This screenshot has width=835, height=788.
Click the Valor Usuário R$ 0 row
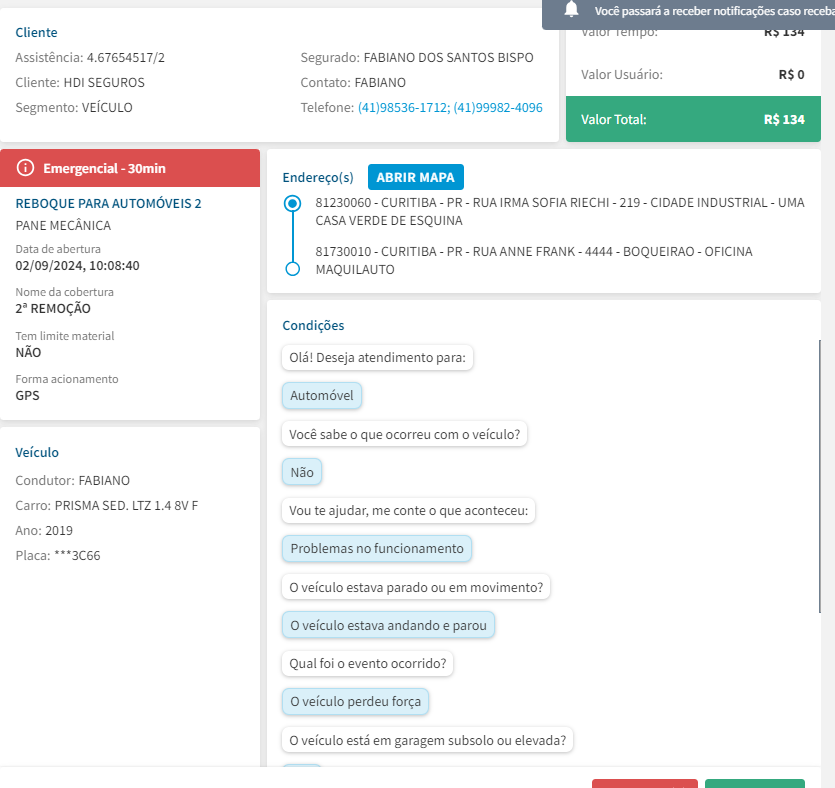point(692,75)
